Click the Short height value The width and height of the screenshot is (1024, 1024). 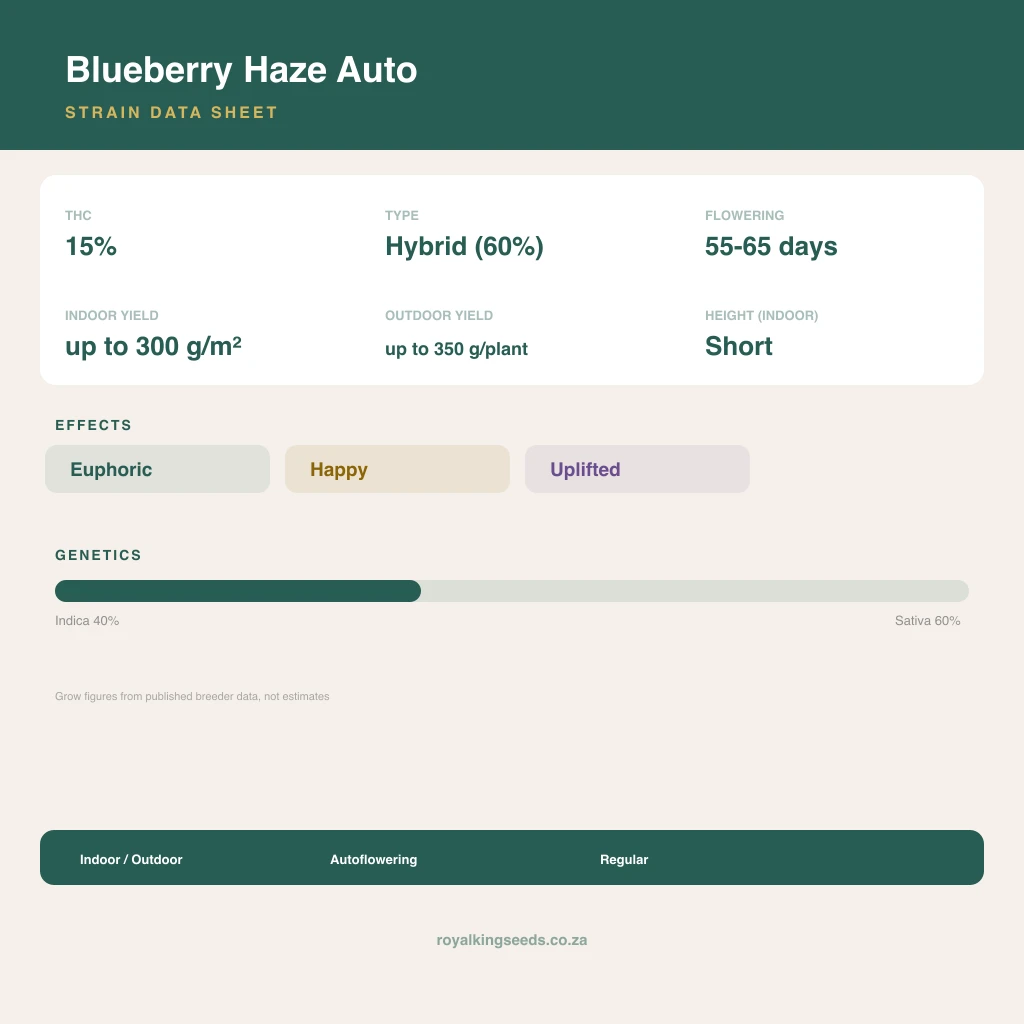point(739,346)
